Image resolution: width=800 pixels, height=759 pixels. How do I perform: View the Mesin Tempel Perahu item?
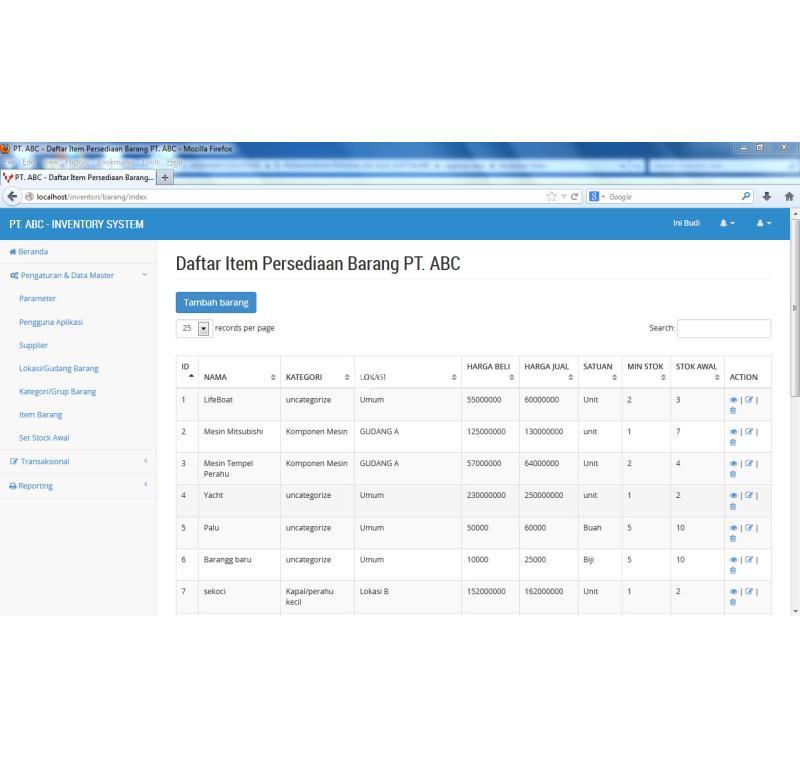735,464
